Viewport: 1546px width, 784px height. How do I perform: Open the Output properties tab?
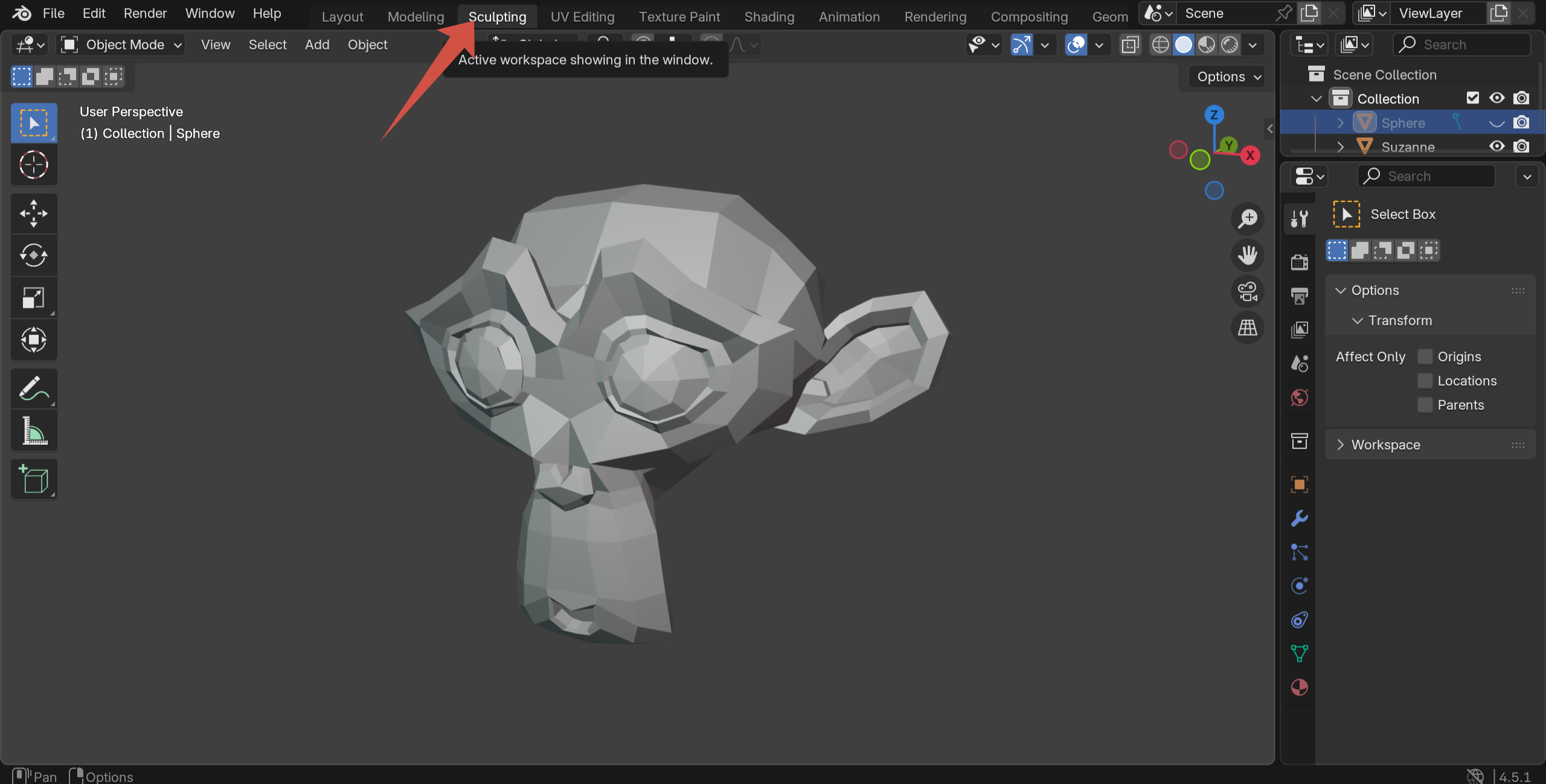click(1300, 296)
